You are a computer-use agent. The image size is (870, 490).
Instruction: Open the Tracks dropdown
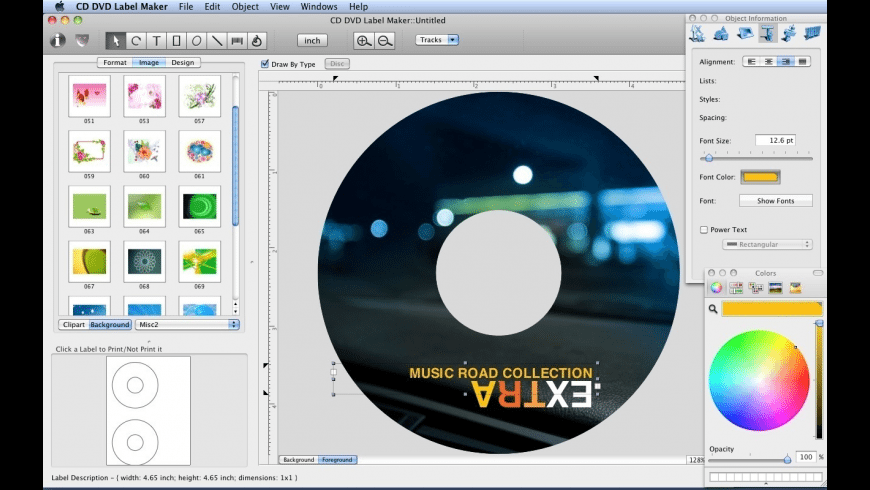tap(438, 40)
